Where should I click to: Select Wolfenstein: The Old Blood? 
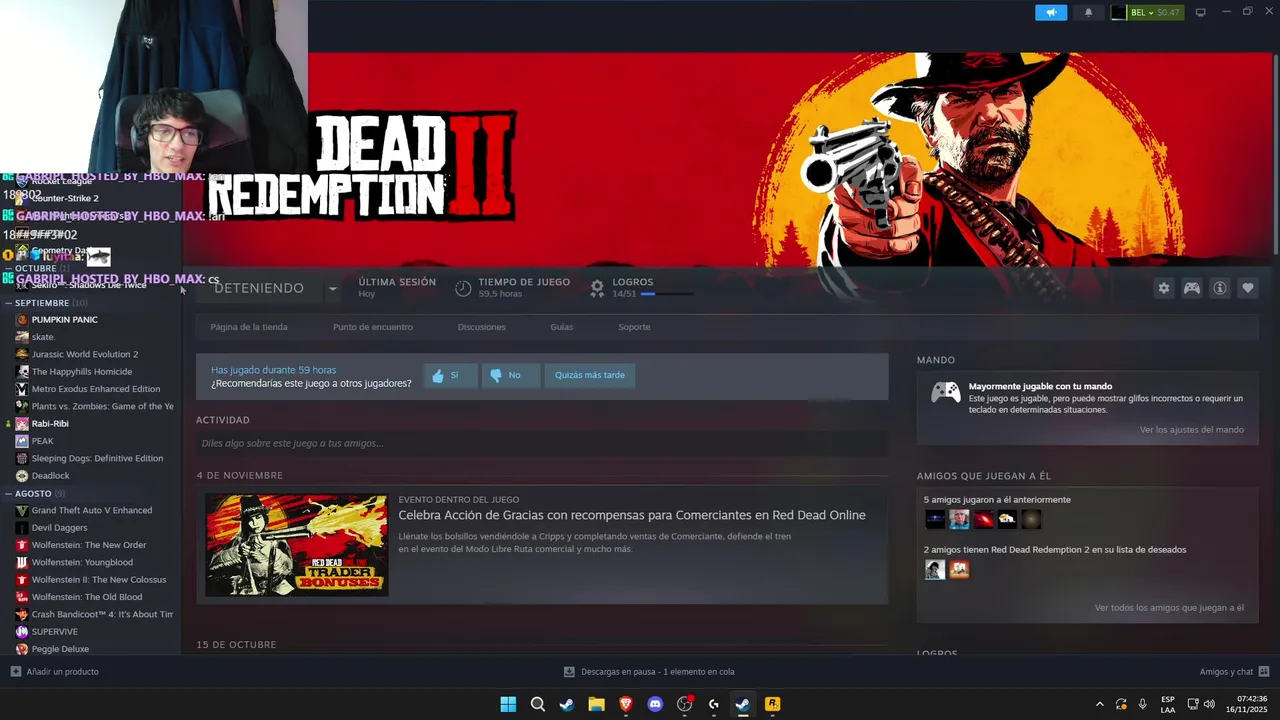point(87,597)
